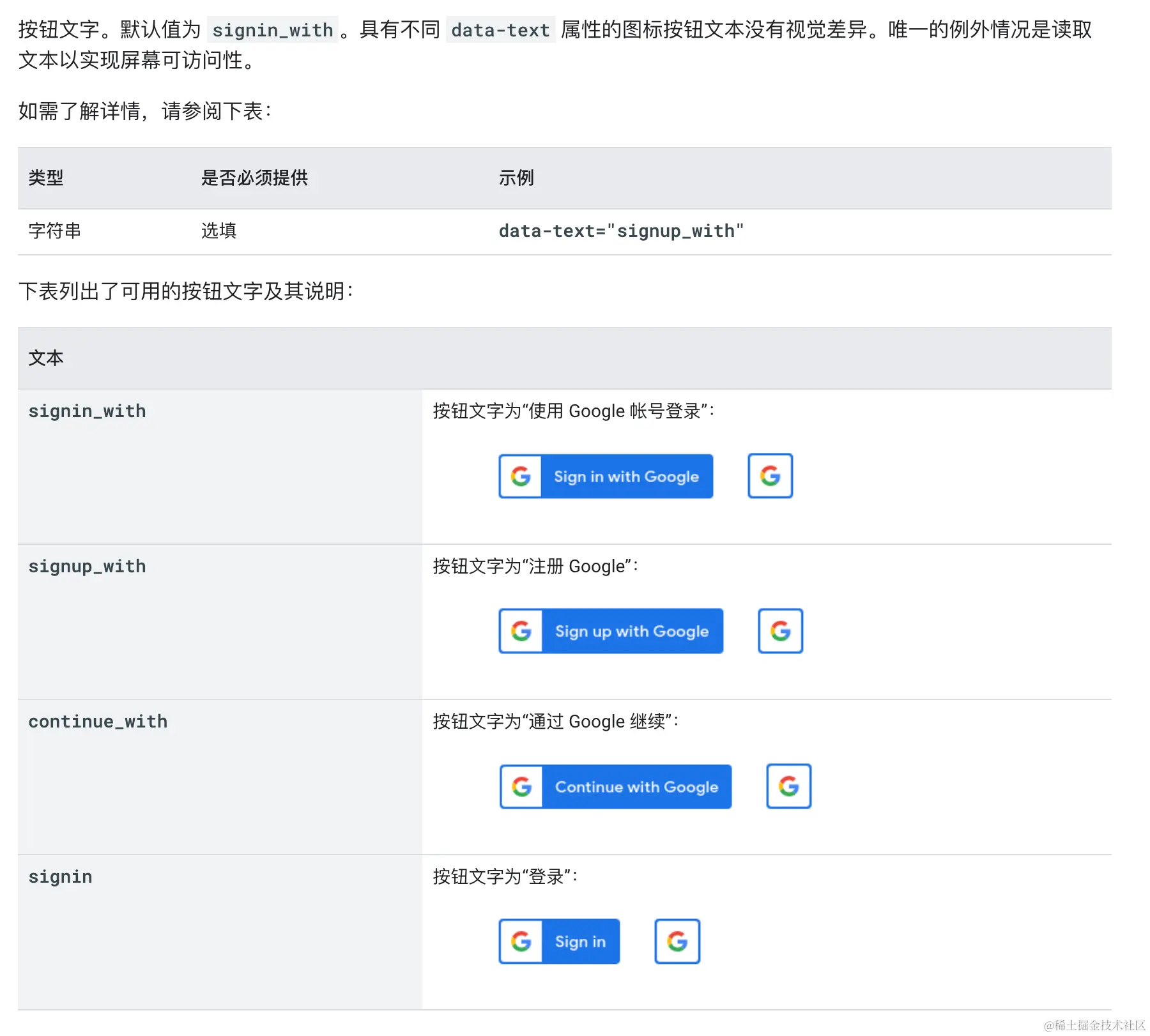Click the 'signin' row label
This screenshot has height=1036, width=1150.
tap(61, 877)
